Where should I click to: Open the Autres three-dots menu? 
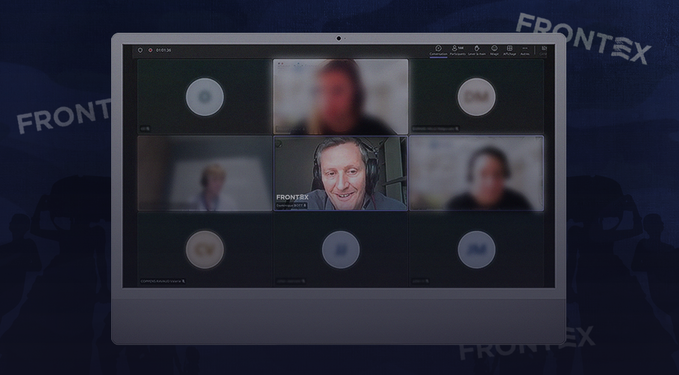pos(525,50)
